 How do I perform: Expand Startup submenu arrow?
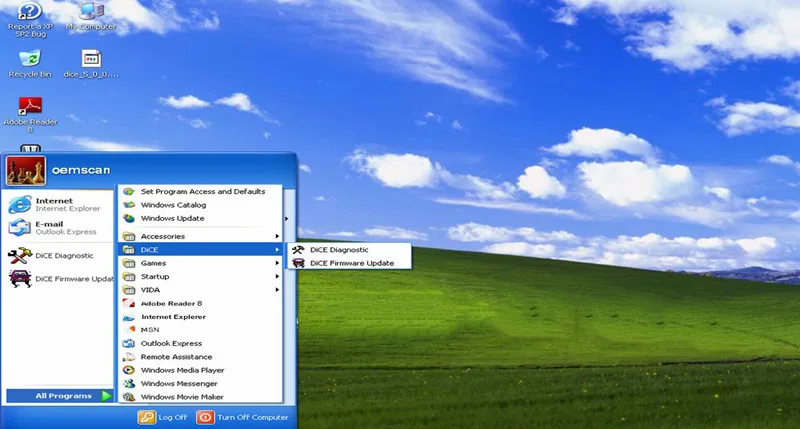[x=277, y=276]
